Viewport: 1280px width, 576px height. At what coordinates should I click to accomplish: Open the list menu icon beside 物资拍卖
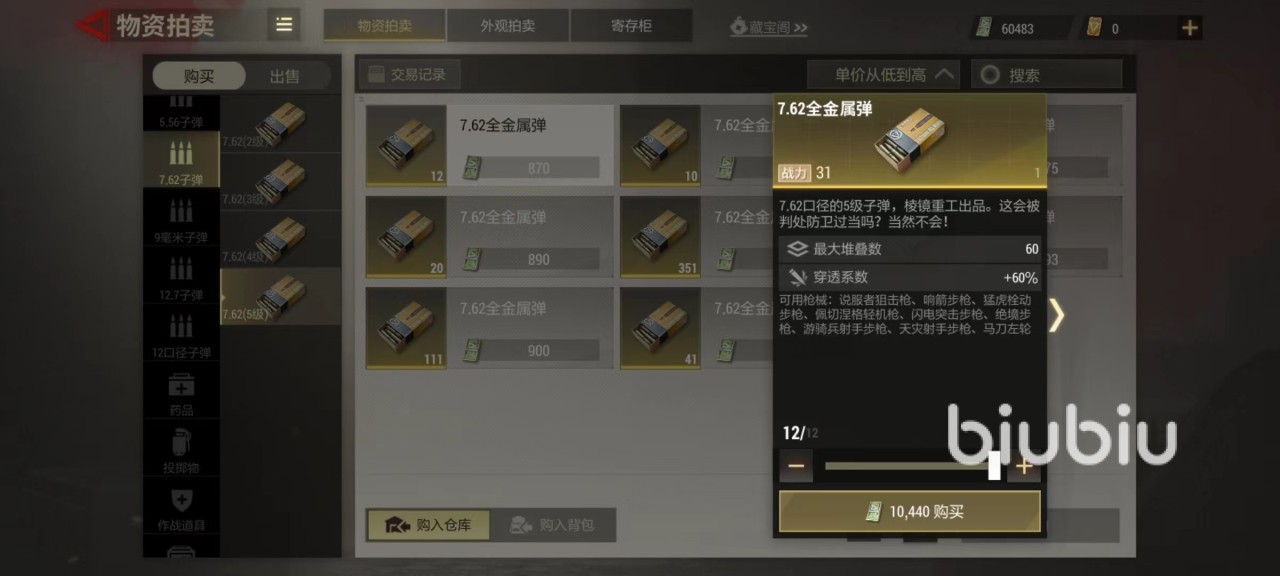coord(284,25)
